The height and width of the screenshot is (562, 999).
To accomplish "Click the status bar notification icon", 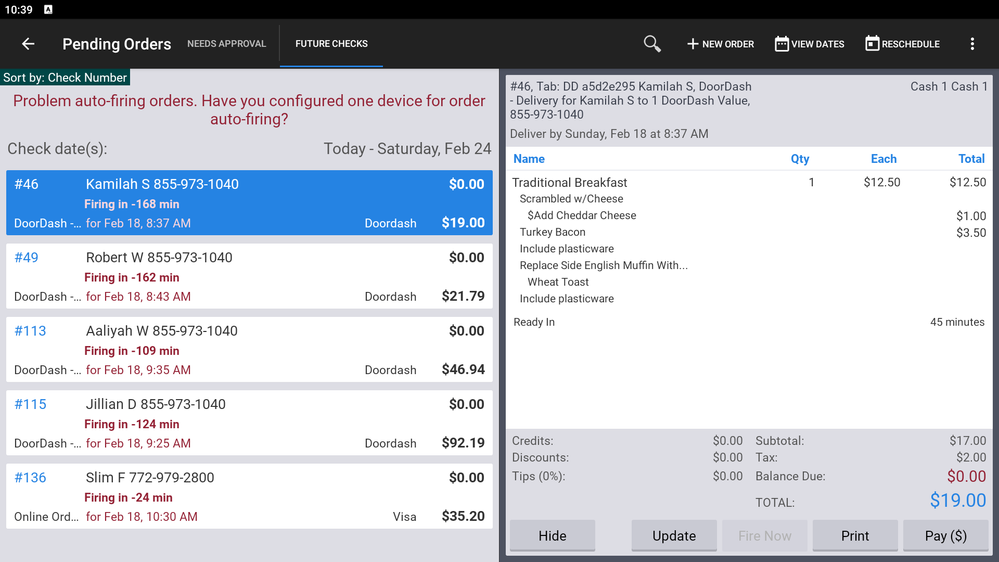I will click(x=48, y=9).
